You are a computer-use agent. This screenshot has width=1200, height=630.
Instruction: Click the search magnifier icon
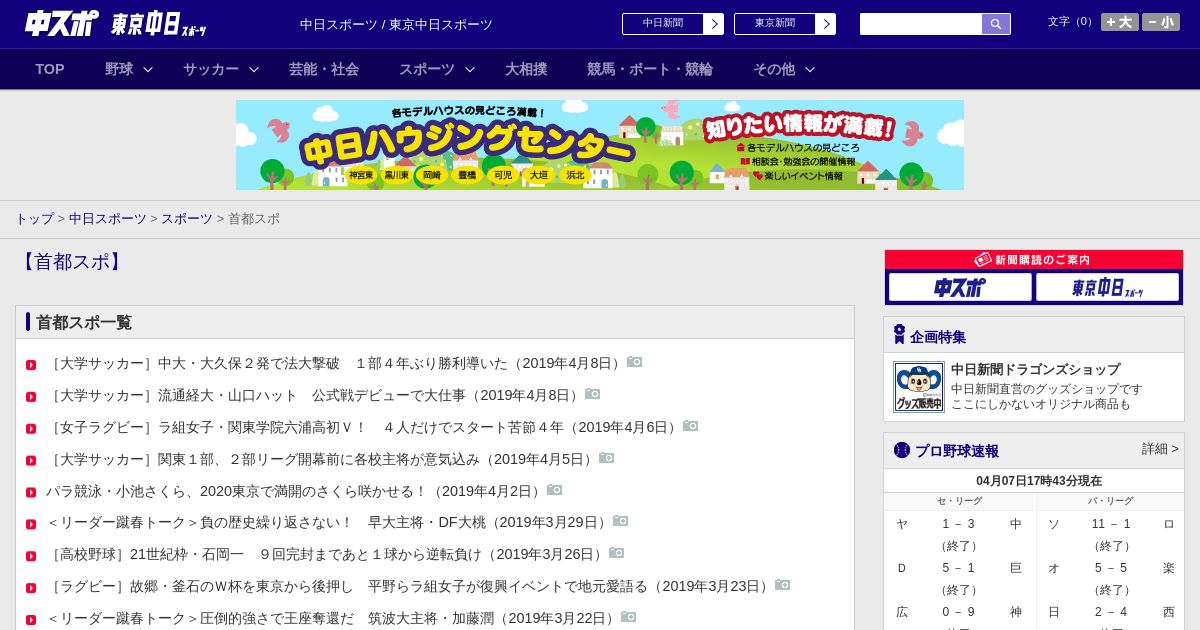coord(996,24)
